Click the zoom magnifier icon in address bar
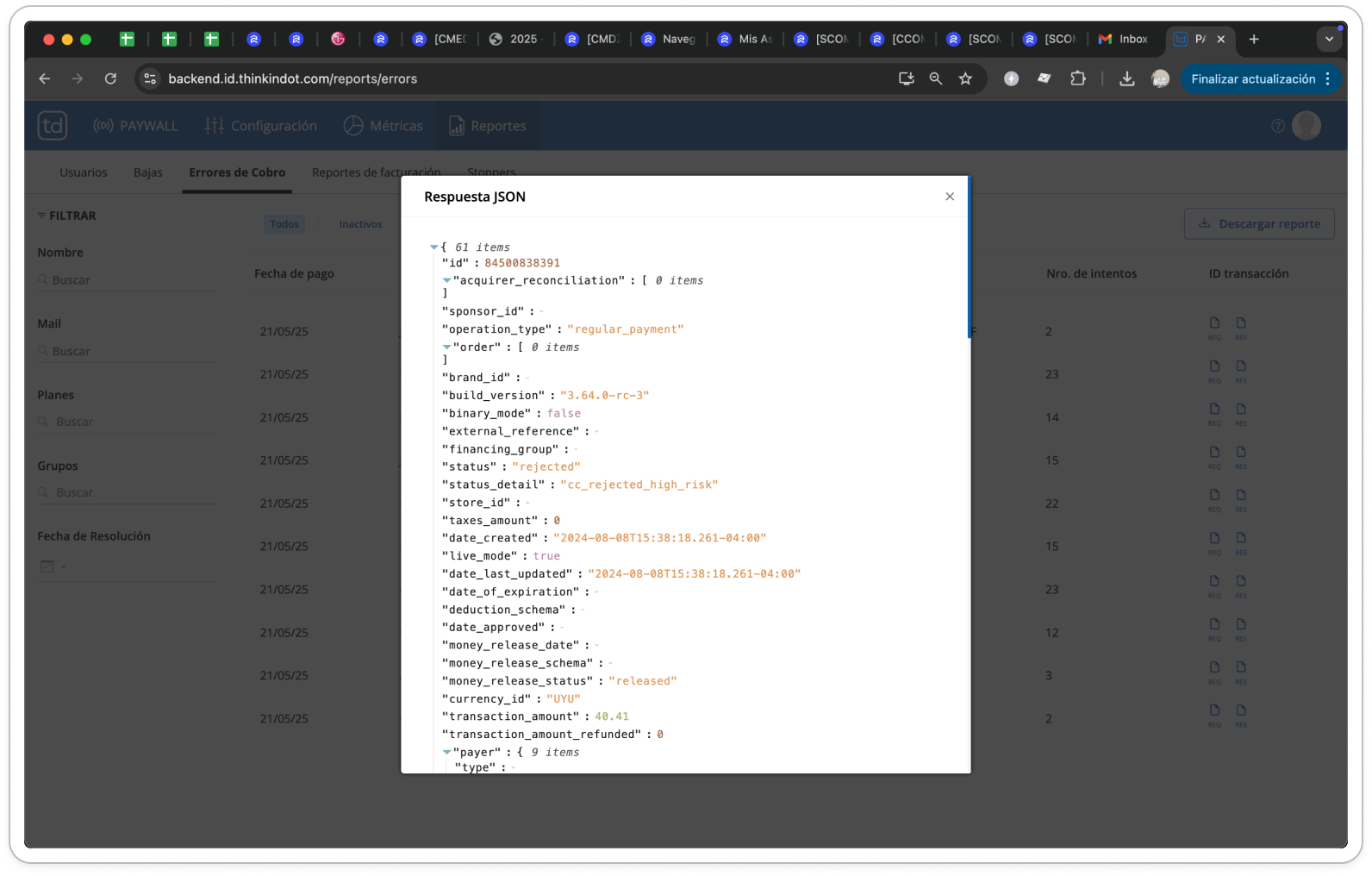1372x876 pixels. (x=936, y=78)
